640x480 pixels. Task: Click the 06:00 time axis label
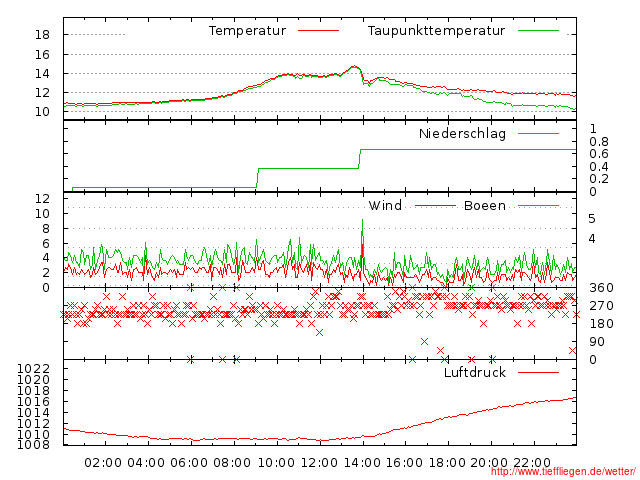pyautogui.click(x=189, y=463)
